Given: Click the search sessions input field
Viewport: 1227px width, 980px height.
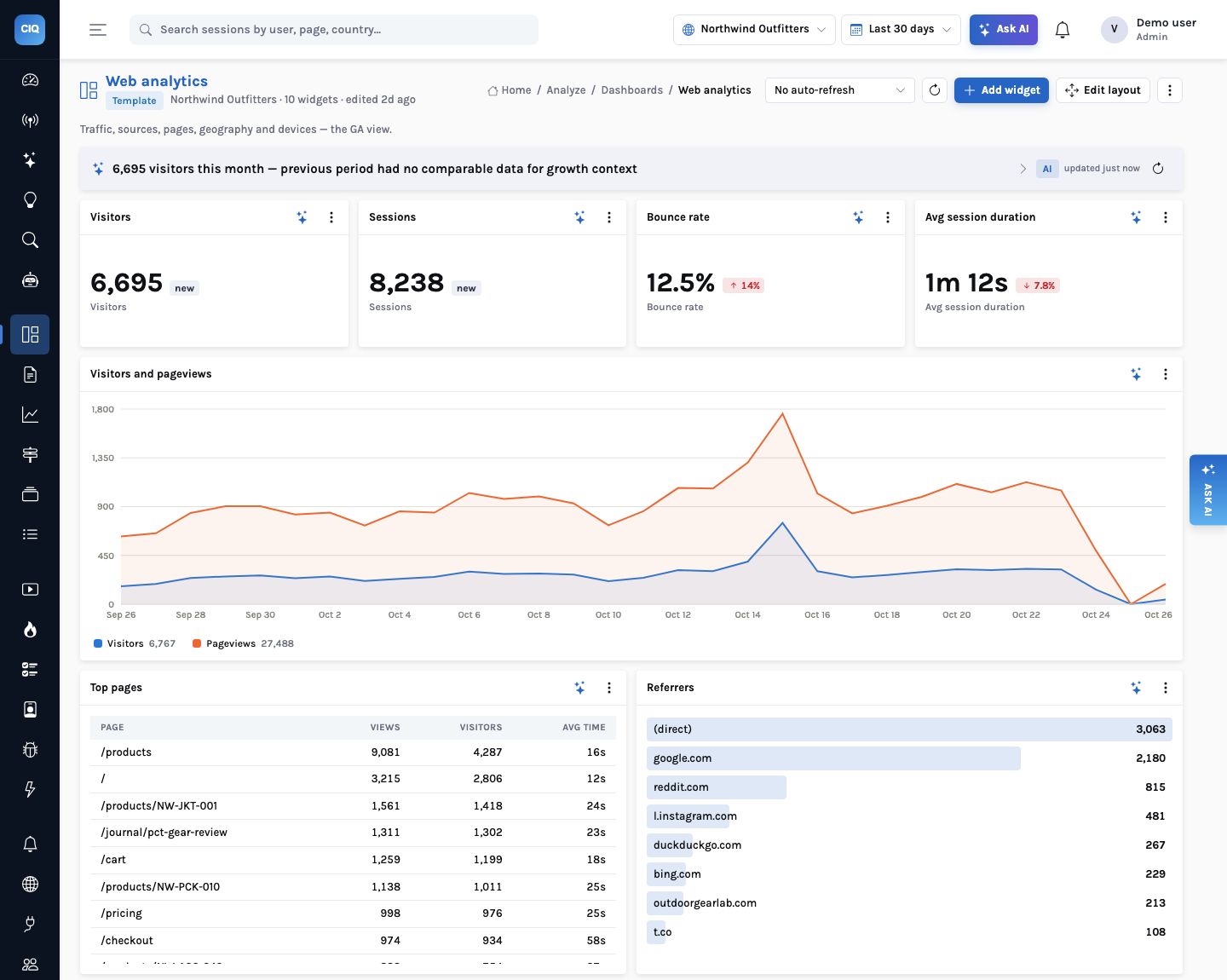Looking at the screenshot, I should (334, 30).
